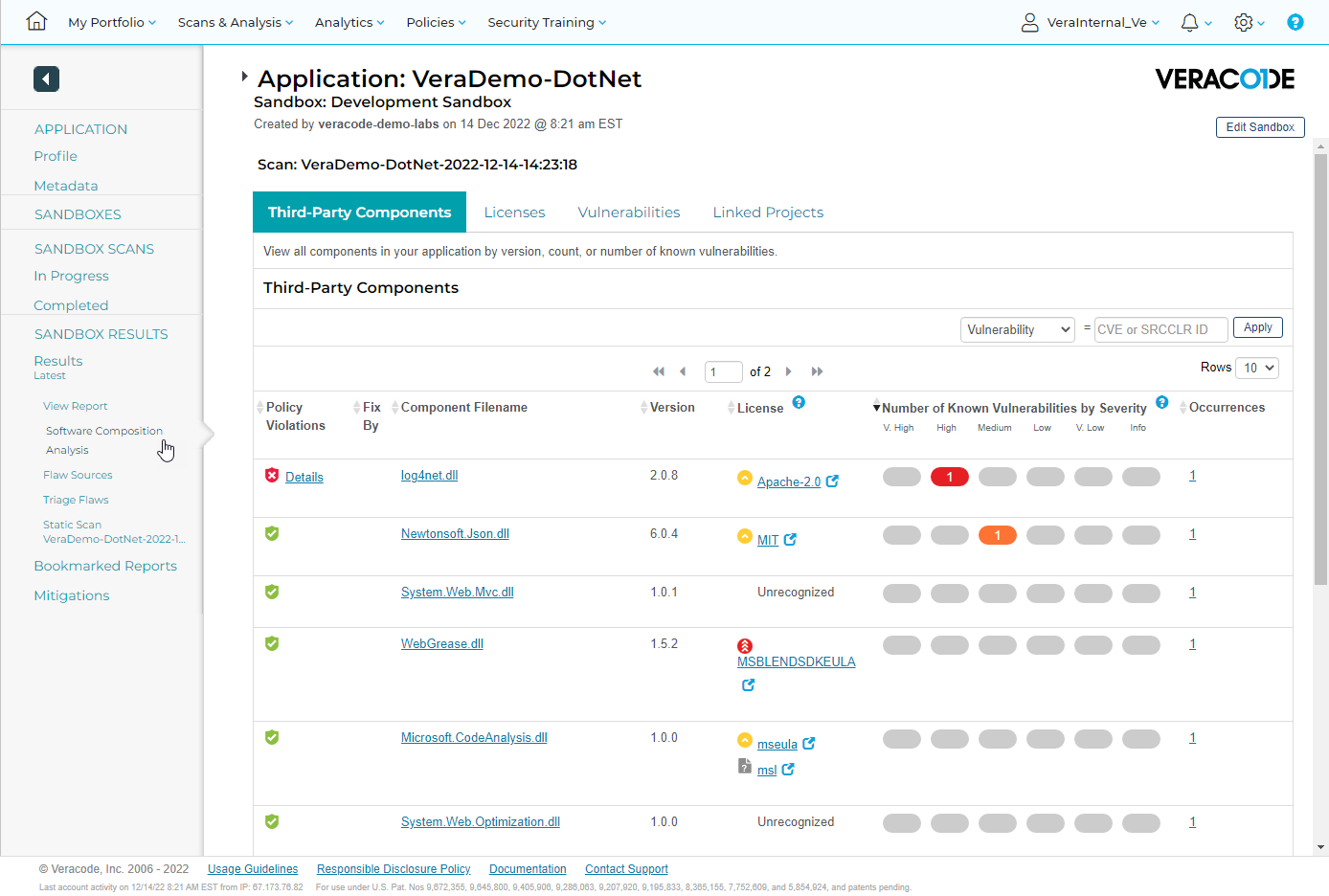Switch to the Licenses tab
Viewport: 1329px width, 896px height.
pyautogui.click(x=514, y=213)
